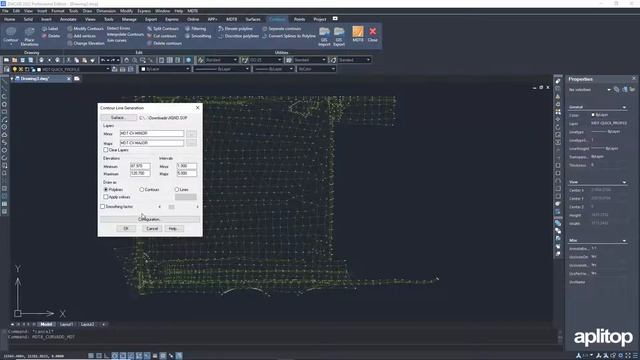The height and width of the screenshot is (360, 640).
Task: Click the red Close ribbon icon
Action: click(x=373, y=34)
